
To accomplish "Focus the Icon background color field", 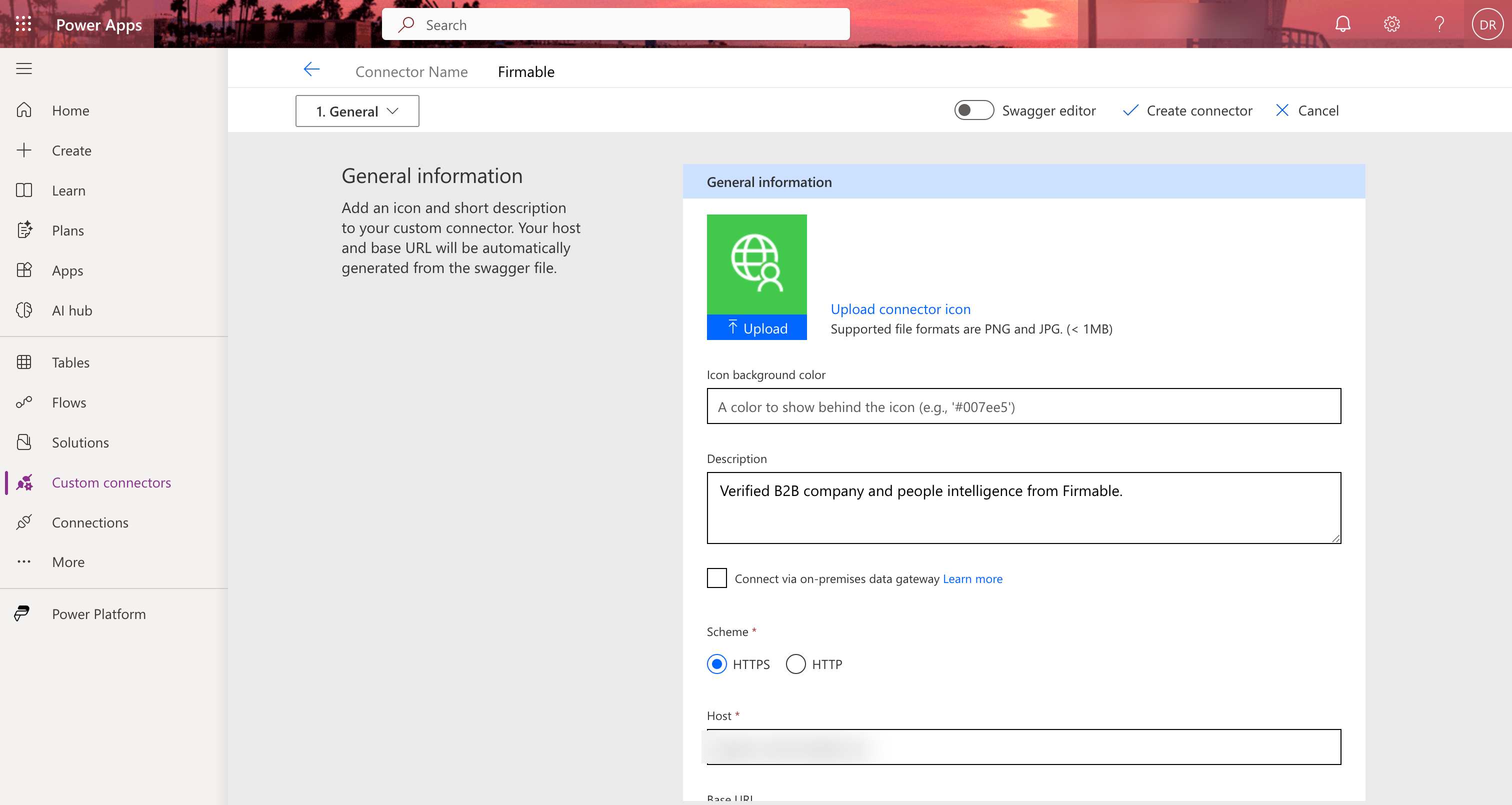I will [x=1023, y=406].
